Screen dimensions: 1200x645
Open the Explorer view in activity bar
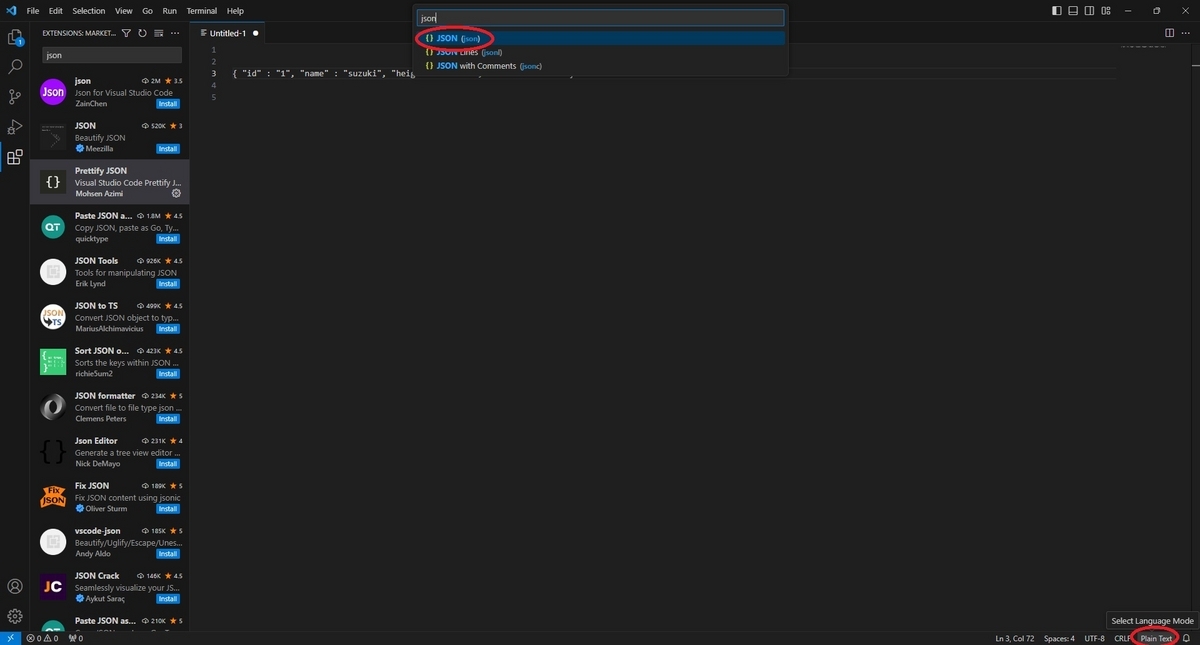click(x=15, y=38)
